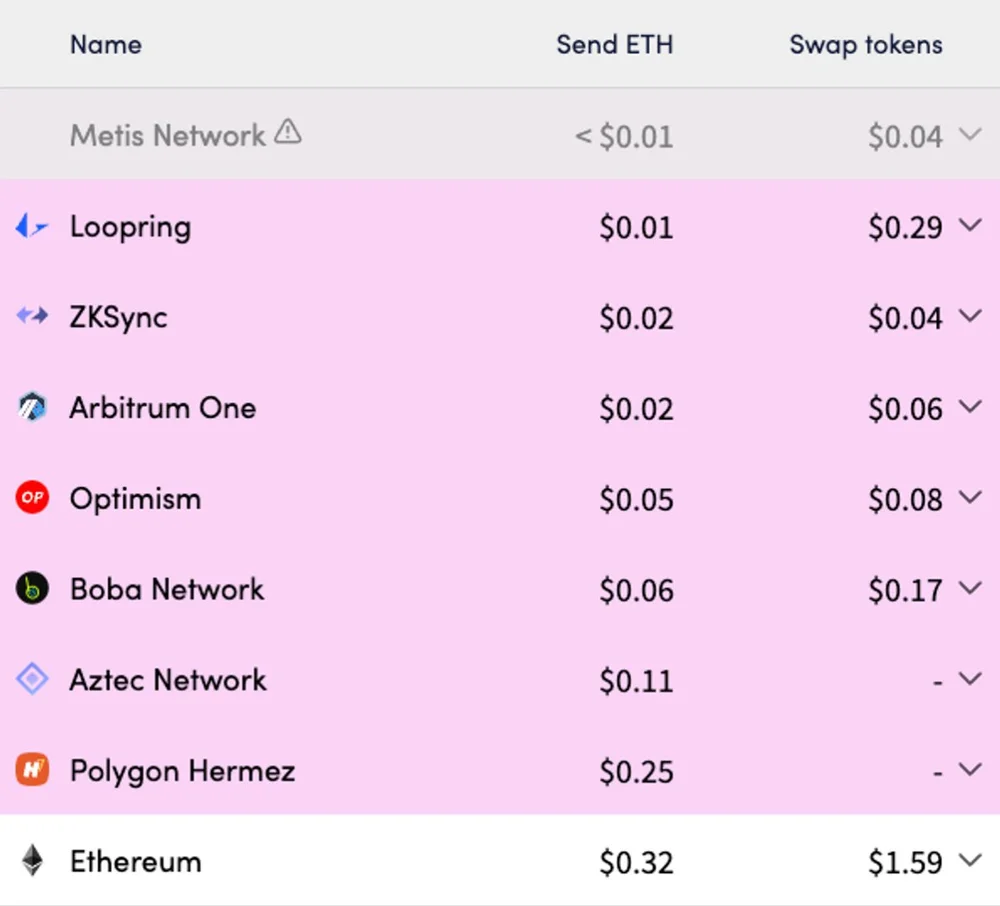Expand the Polygon Hermez row chevron

tap(970, 770)
